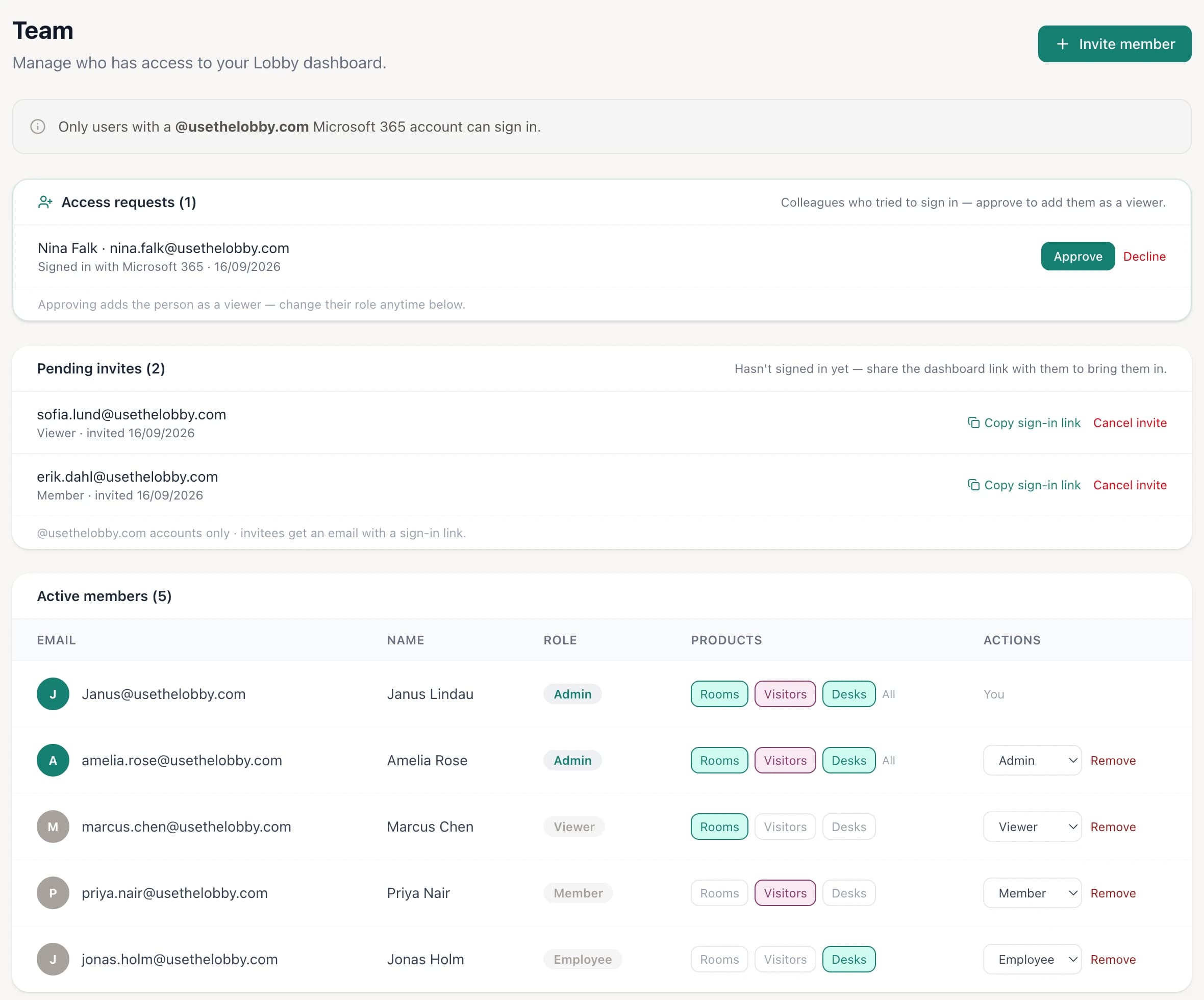The width and height of the screenshot is (1204, 1000).
Task: Enable Desks access for Priya Nair
Action: pyautogui.click(x=848, y=893)
